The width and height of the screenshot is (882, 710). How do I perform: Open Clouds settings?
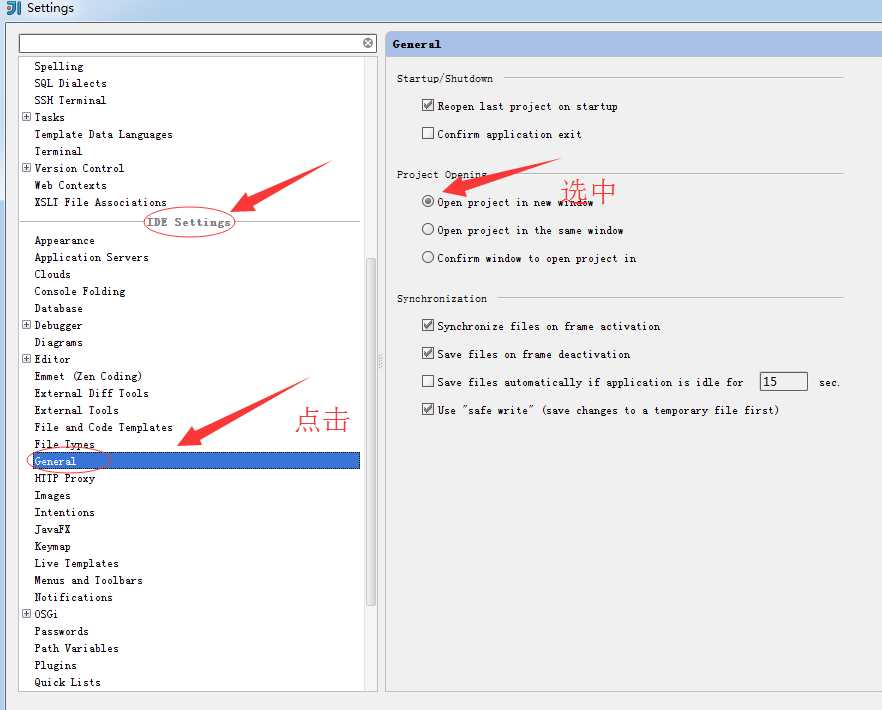pyautogui.click(x=53, y=274)
